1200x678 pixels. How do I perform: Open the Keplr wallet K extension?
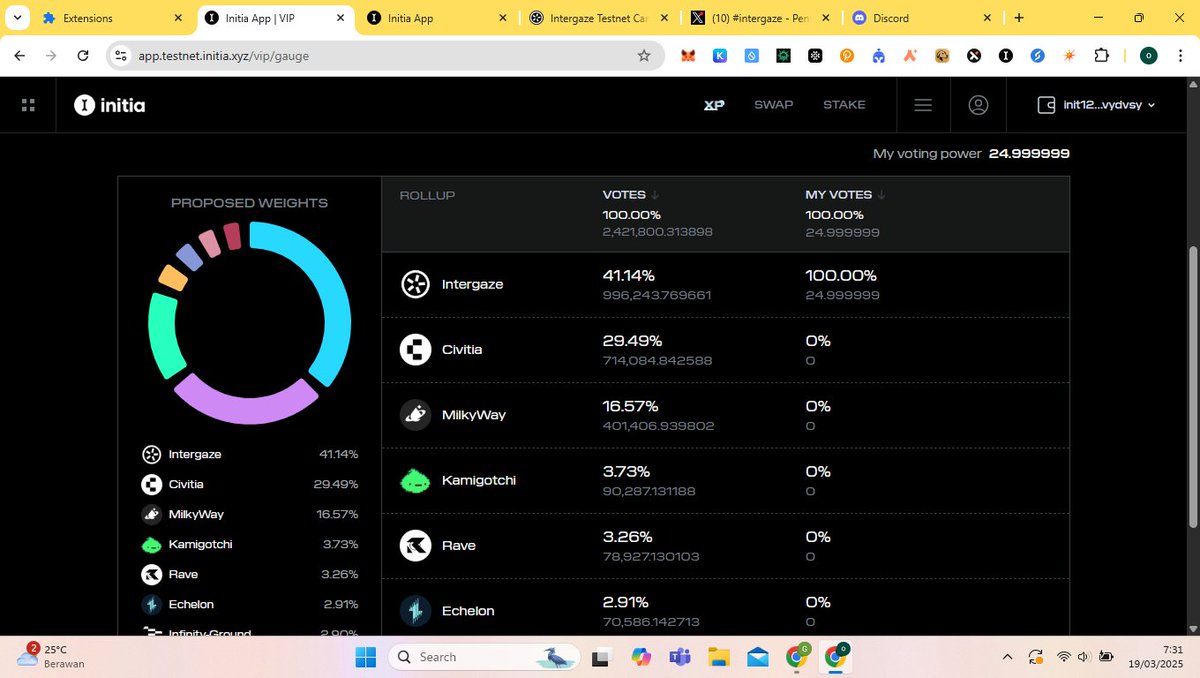(719, 56)
